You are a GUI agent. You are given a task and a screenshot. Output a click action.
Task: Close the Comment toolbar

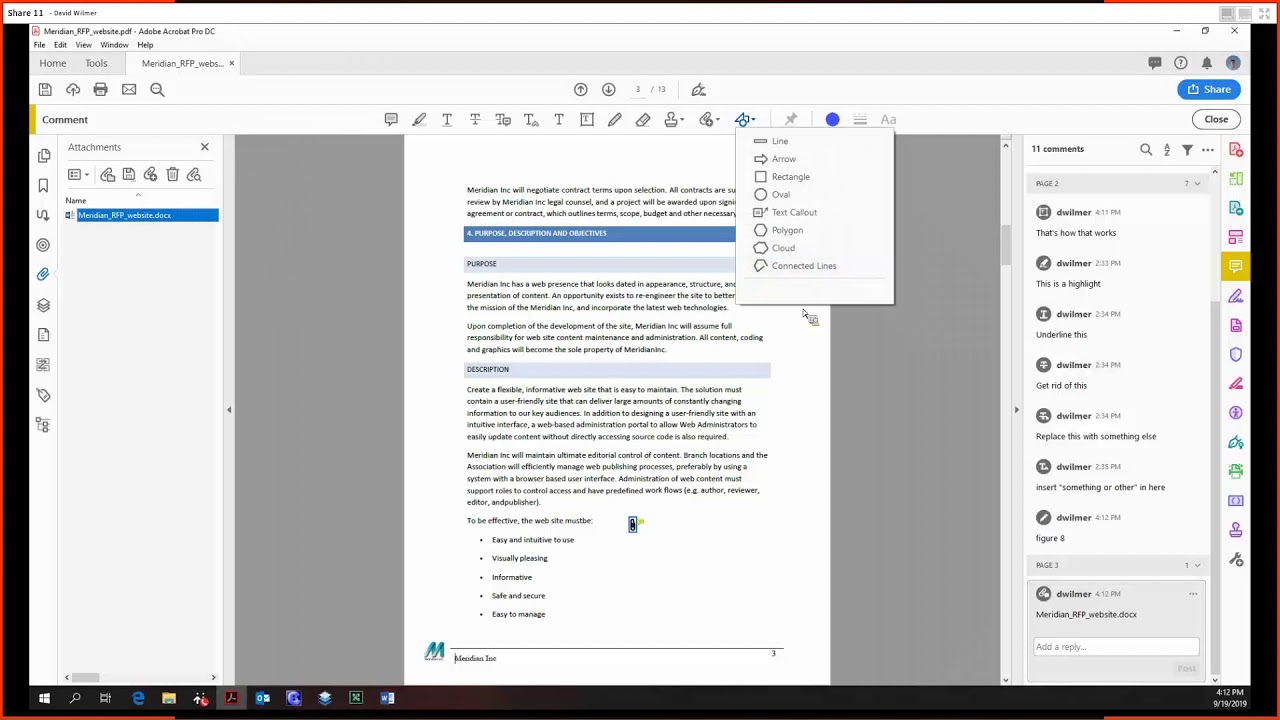click(1216, 119)
